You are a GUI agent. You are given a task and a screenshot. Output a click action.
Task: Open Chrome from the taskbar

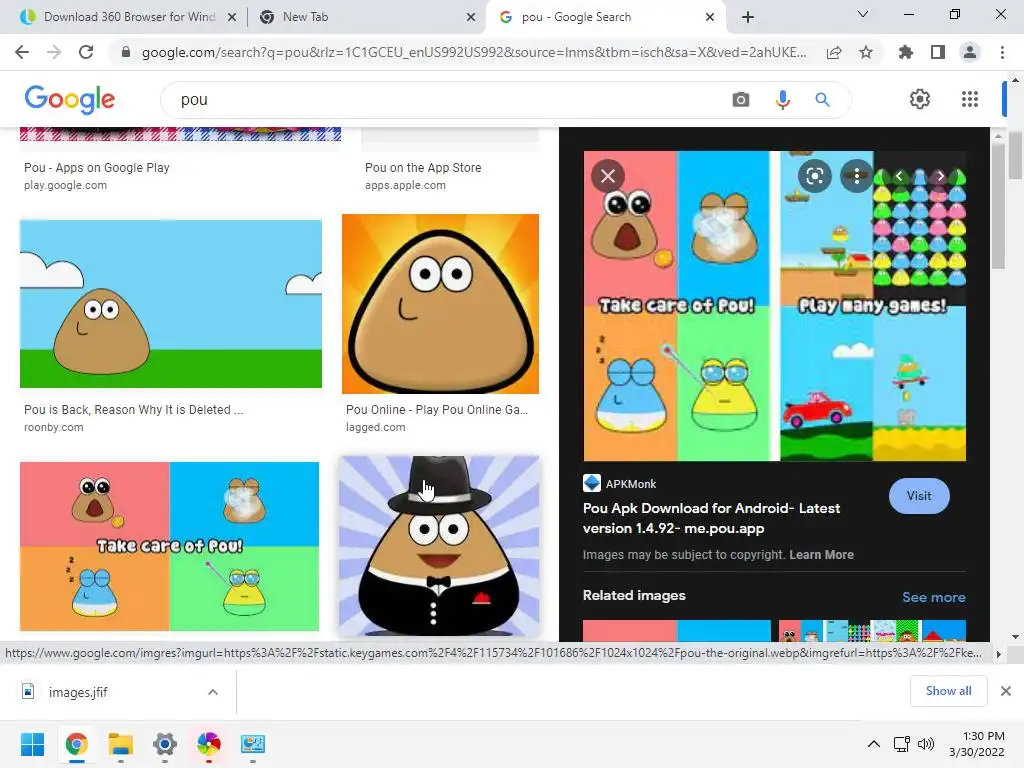coord(76,744)
